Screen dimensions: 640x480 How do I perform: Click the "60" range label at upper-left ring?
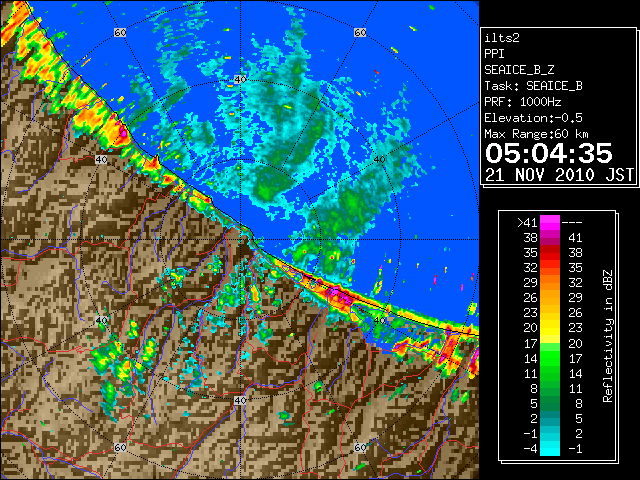120,32
